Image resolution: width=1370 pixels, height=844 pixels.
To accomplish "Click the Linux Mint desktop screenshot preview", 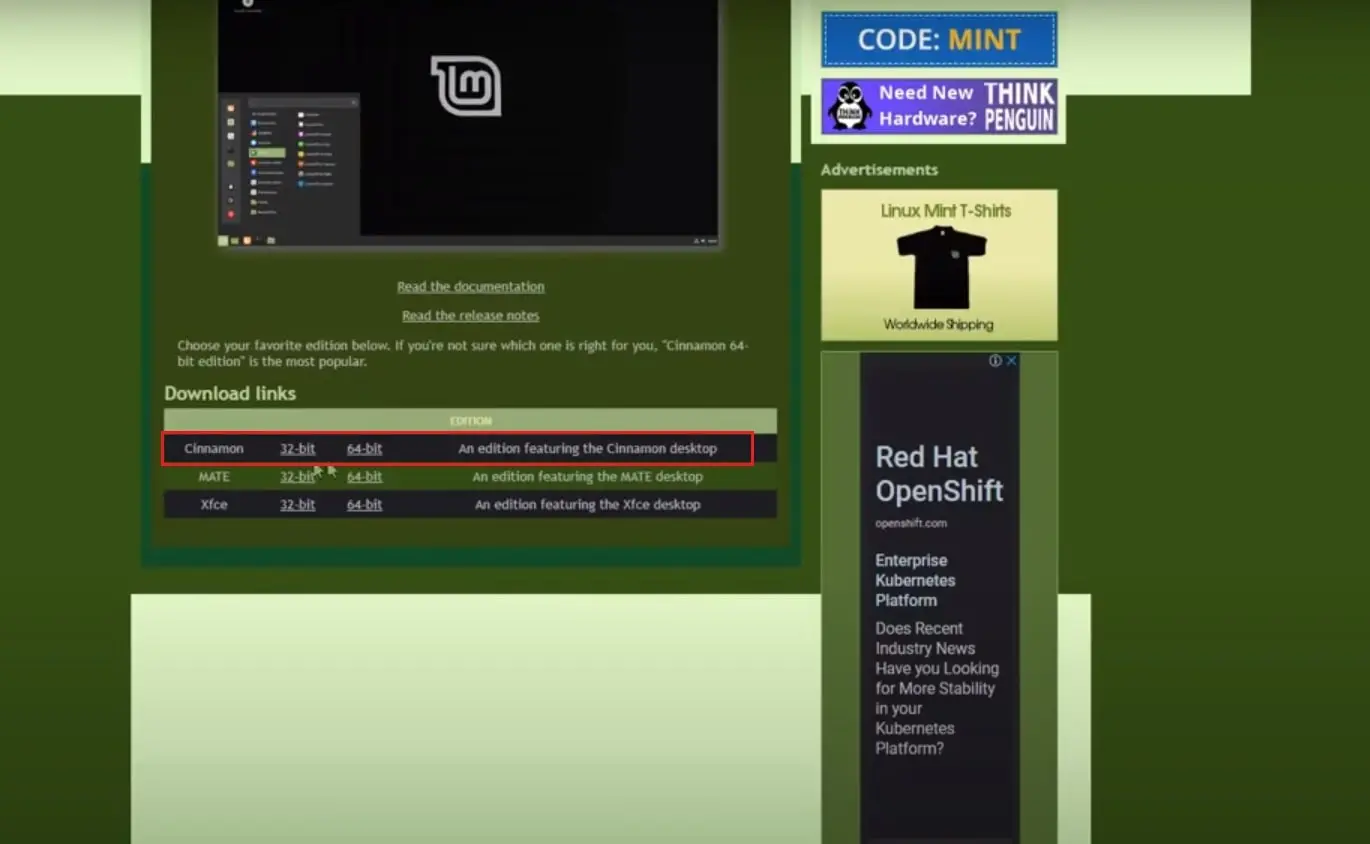I will tap(469, 124).
